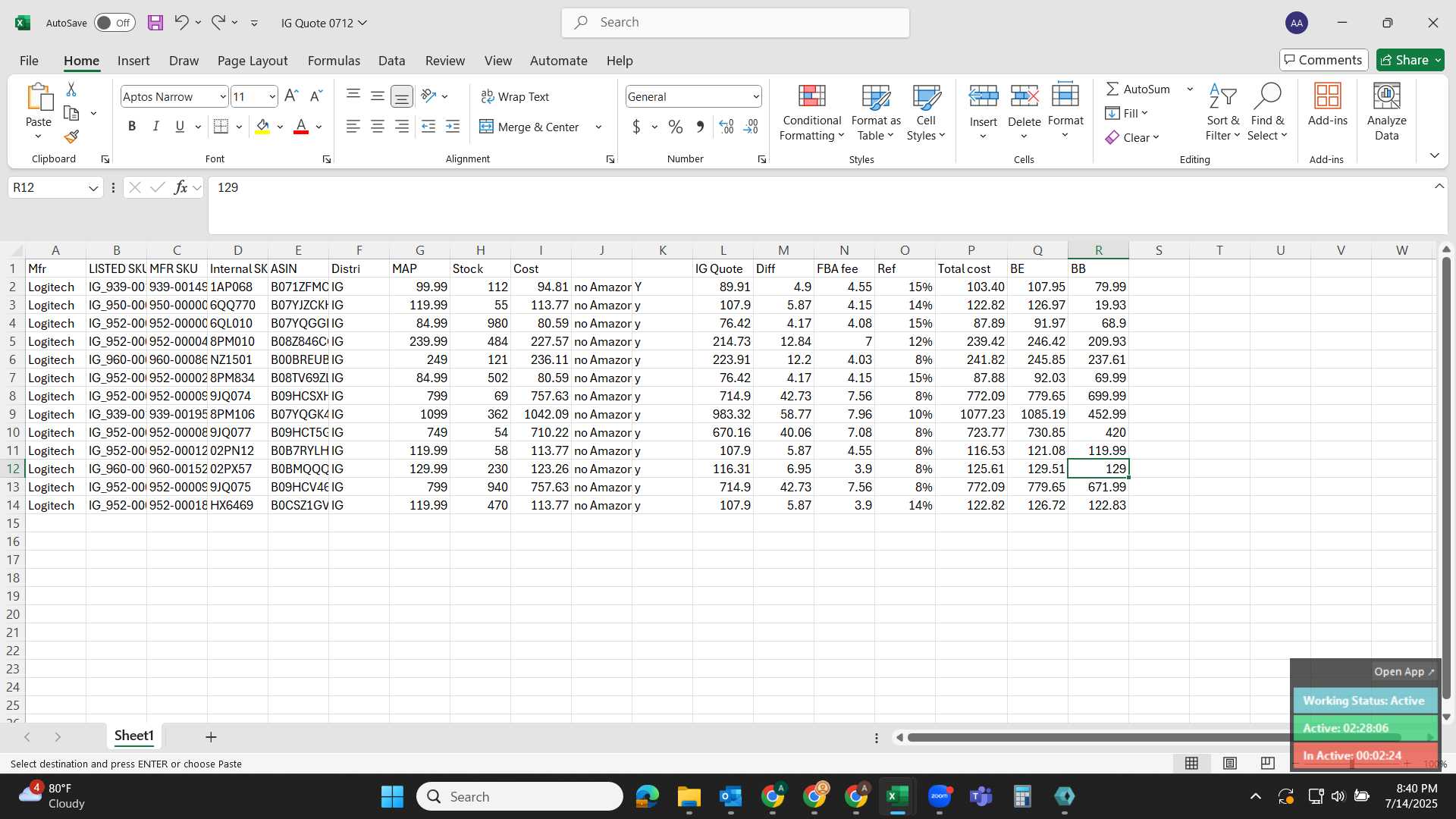
Task: Toggle Normal view in status bar
Action: pos(1192,763)
